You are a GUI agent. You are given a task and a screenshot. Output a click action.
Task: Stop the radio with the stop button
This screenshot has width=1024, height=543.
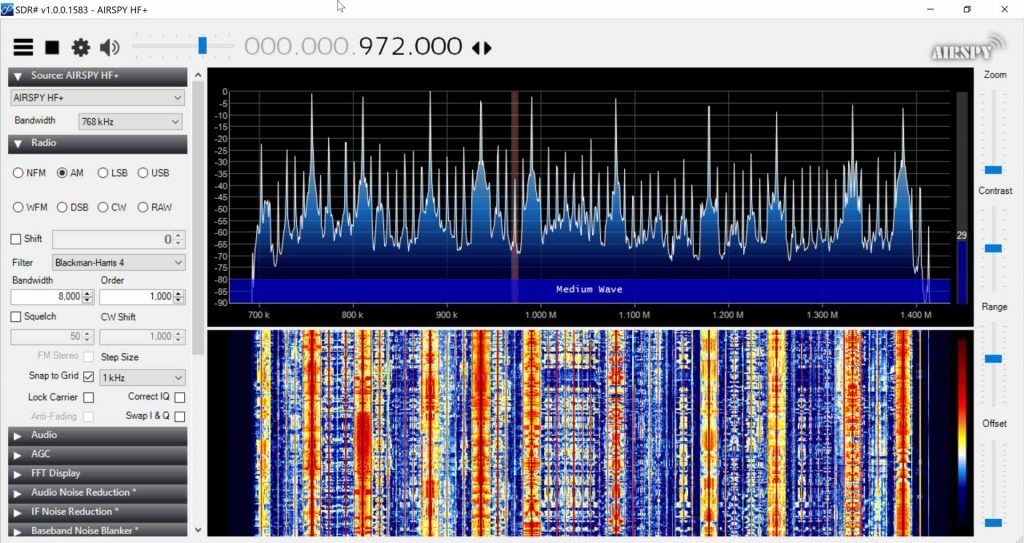click(52, 47)
